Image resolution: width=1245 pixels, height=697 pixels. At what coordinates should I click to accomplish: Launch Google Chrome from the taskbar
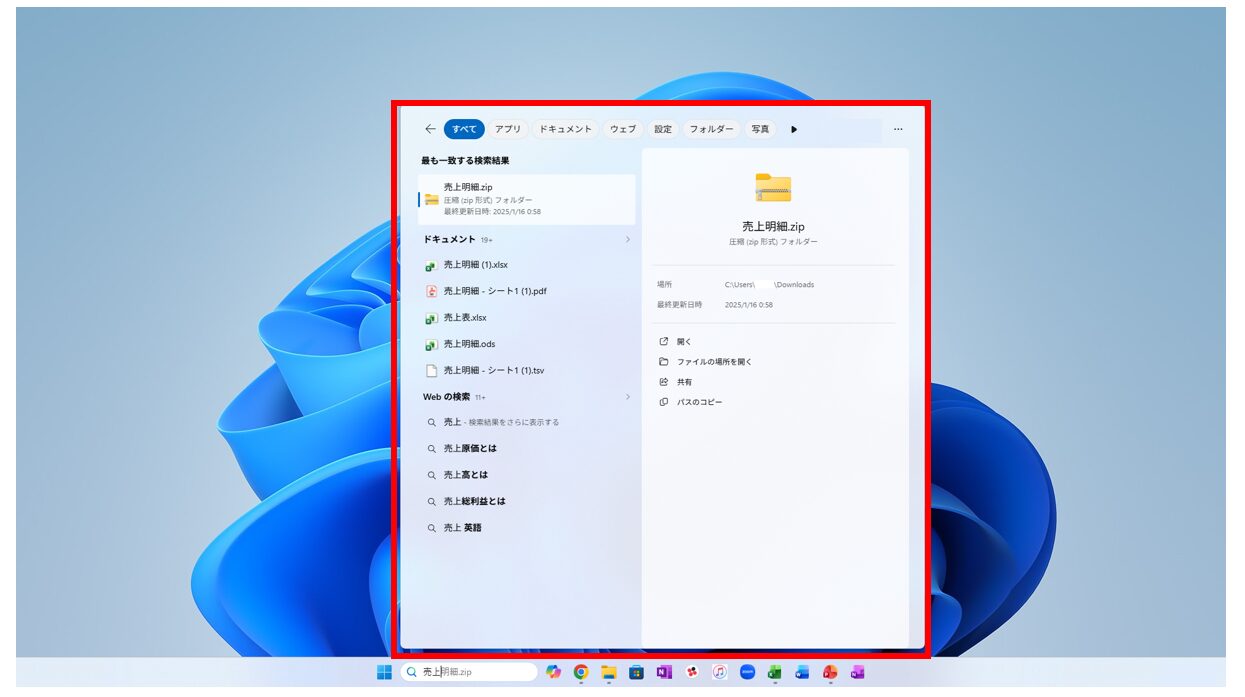[580, 673]
